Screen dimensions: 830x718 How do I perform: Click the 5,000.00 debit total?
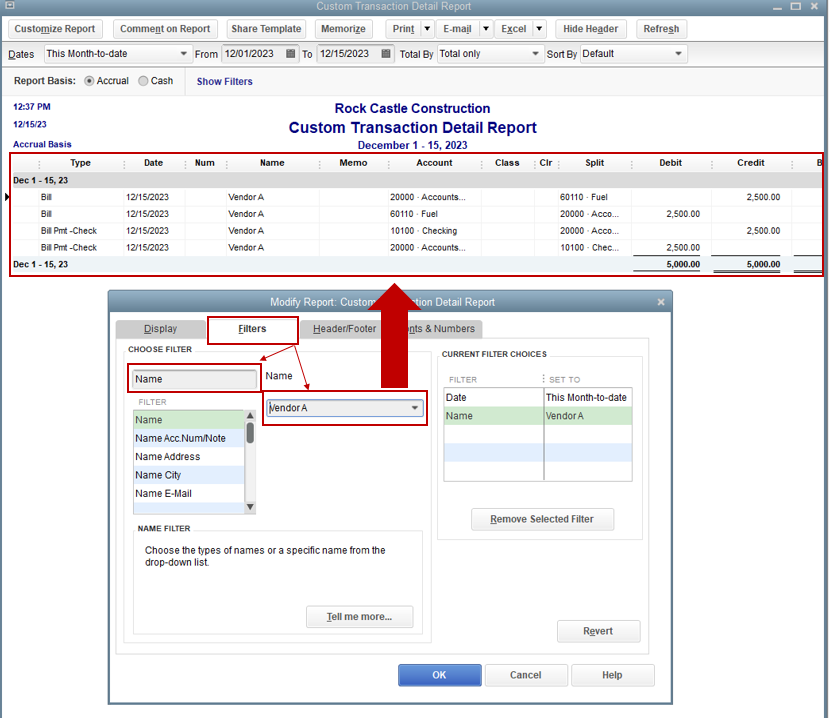tap(683, 264)
